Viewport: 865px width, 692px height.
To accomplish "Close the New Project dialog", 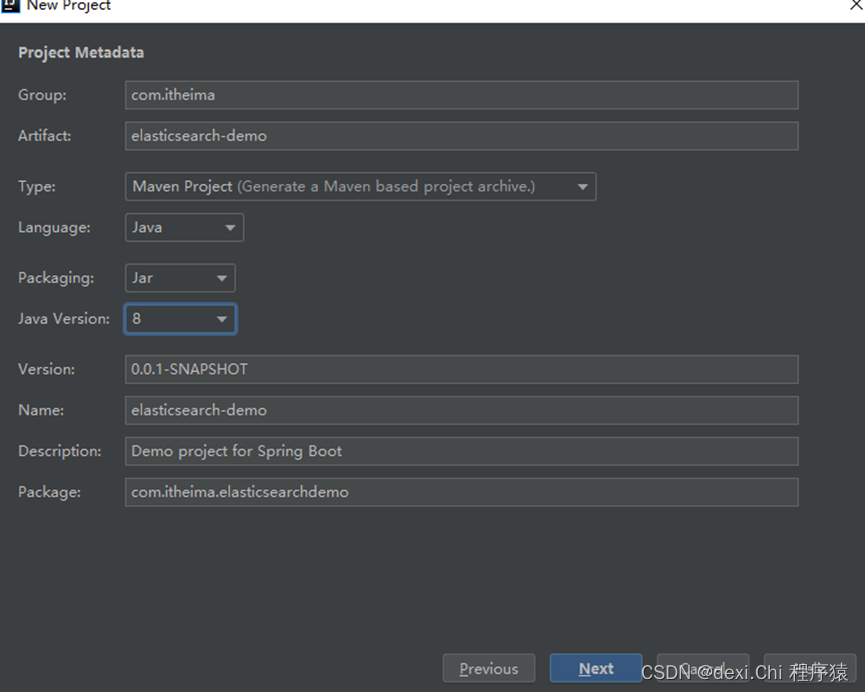I will (x=855, y=7).
